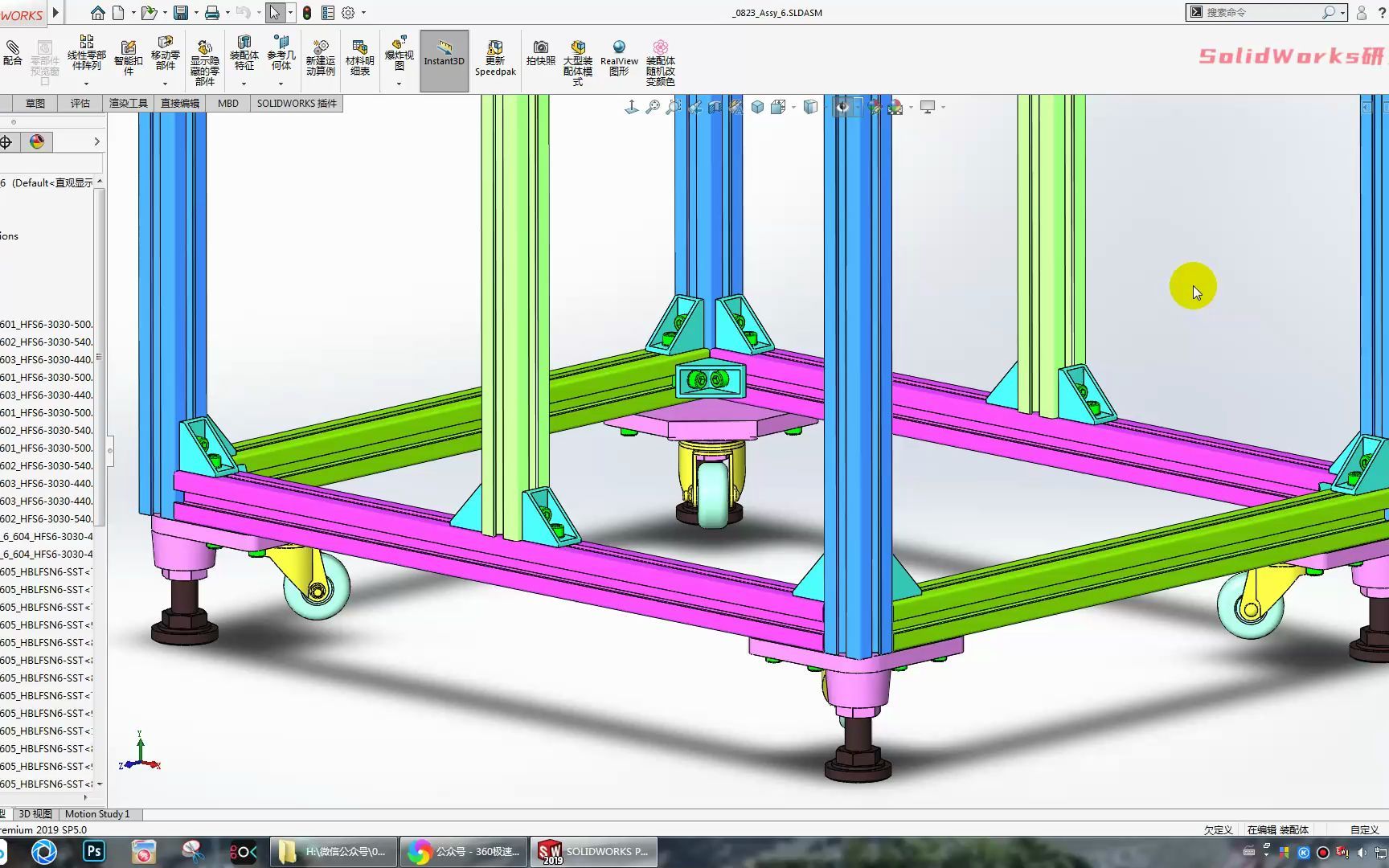This screenshot has width=1389, height=868.
Task: Click random color change (装配体随机改变颜色) tool
Action: (661, 63)
